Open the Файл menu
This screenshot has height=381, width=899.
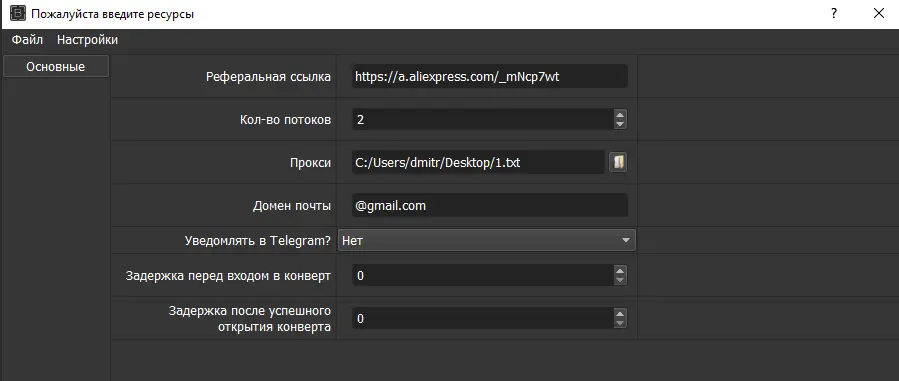coord(27,40)
